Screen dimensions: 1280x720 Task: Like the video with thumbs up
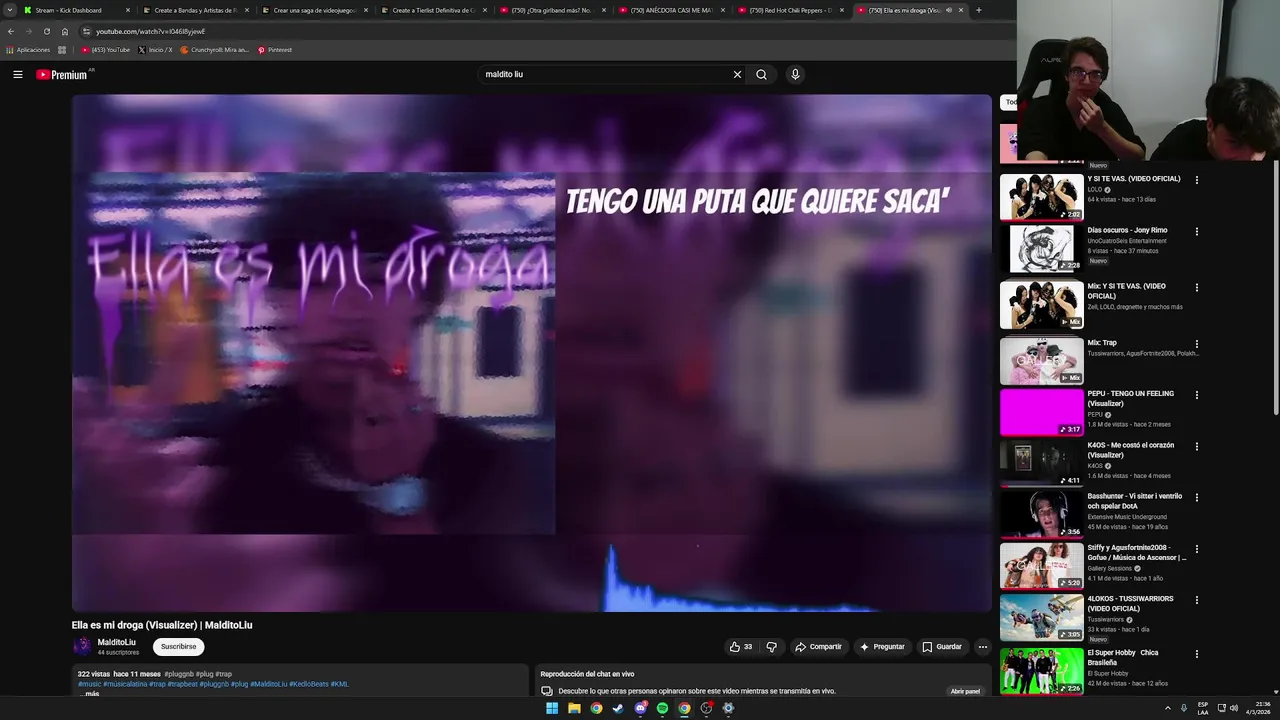(741, 647)
